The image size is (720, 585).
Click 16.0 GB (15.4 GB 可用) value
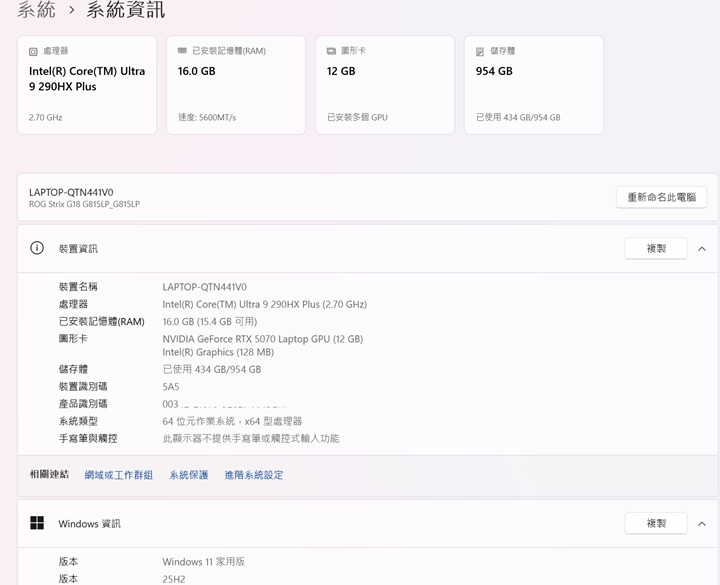click(209, 321)
